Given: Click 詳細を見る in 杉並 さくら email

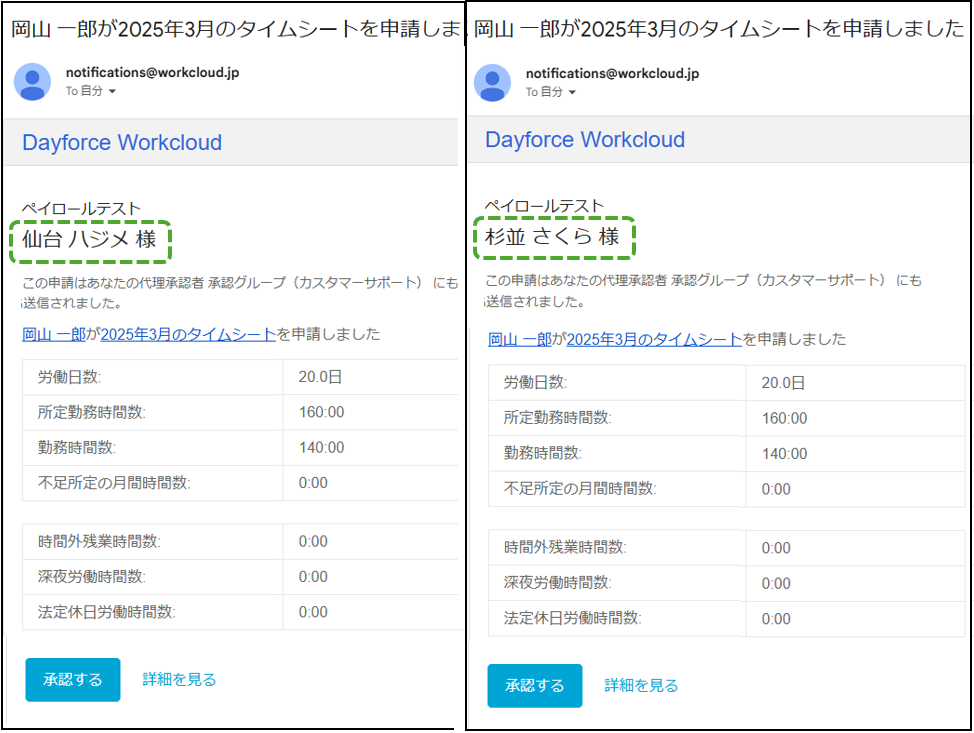Looking at the screenshot, I should (x=641, y=686).
